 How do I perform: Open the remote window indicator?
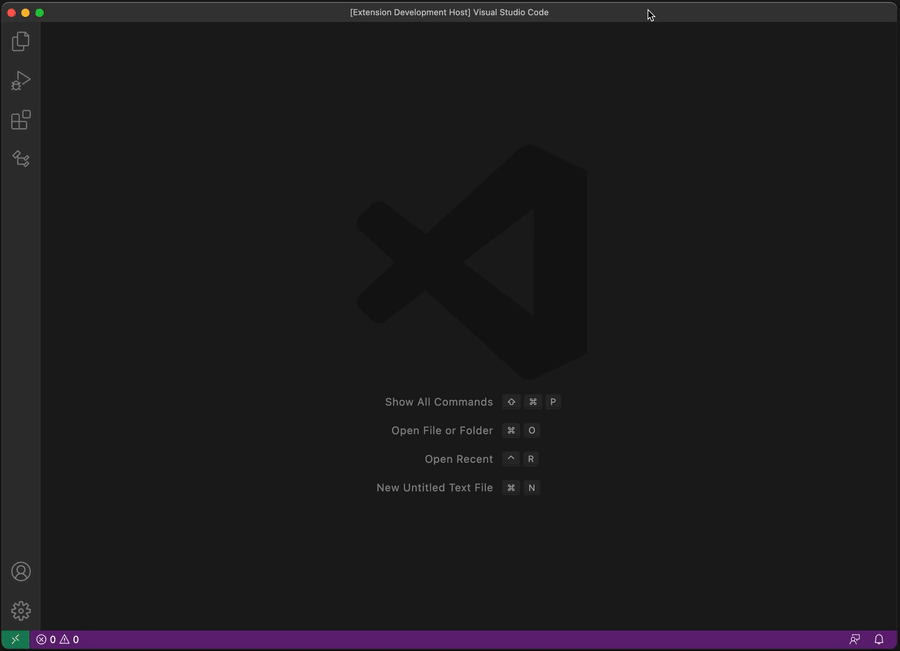click(x=15, y=639)
